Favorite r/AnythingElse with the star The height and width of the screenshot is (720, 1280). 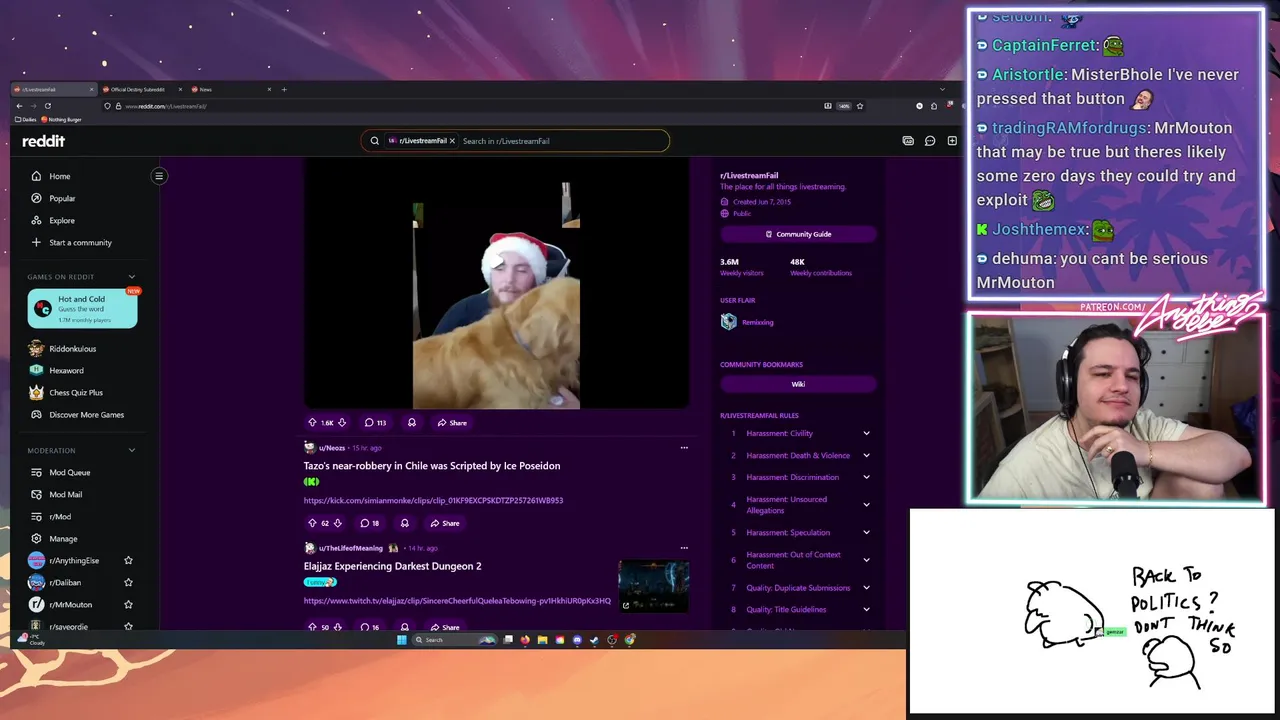pos(128,560)
